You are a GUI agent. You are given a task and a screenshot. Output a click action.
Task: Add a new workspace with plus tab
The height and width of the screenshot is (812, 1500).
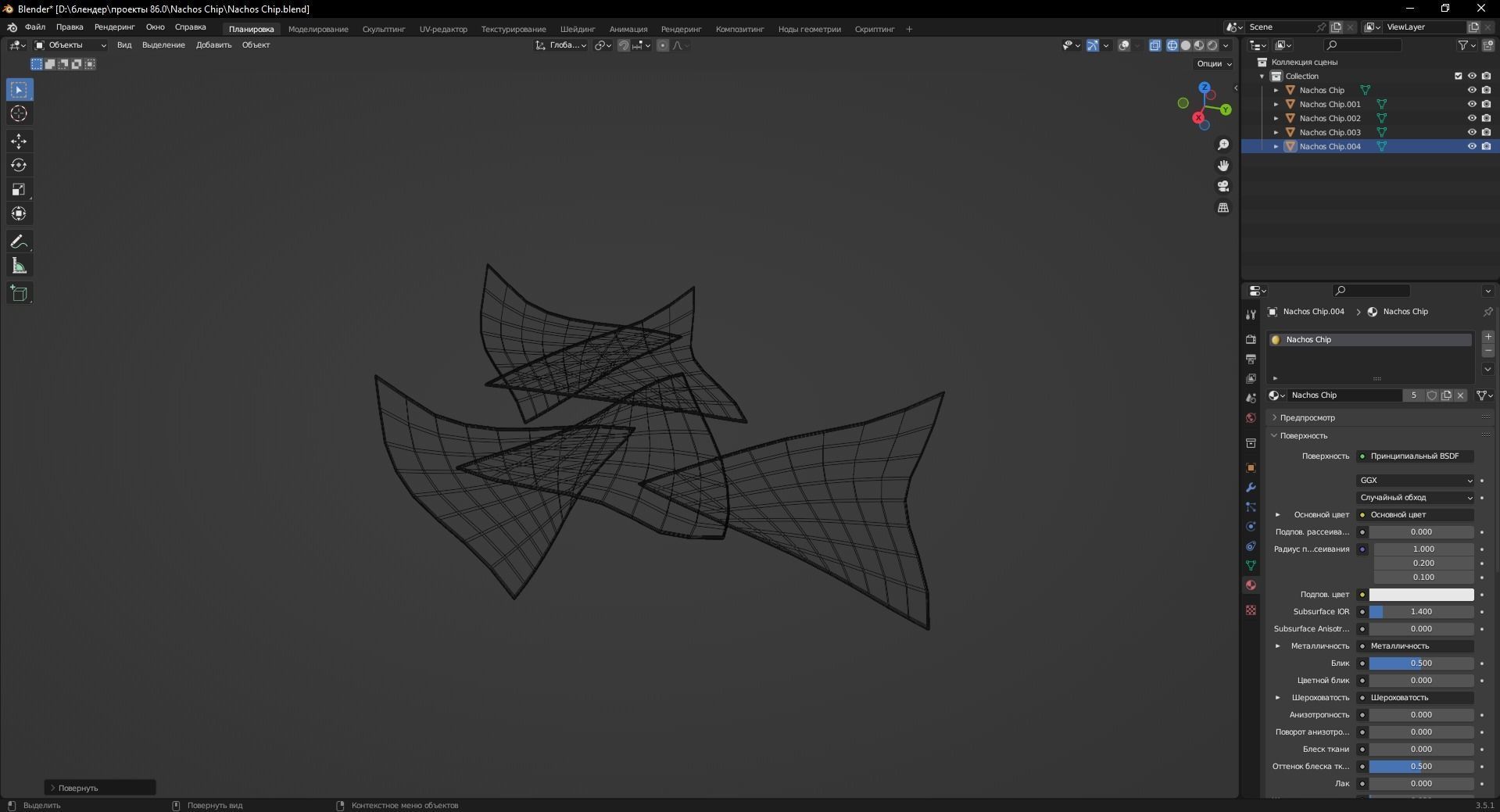pyautogui.click(x=909, y=30)
